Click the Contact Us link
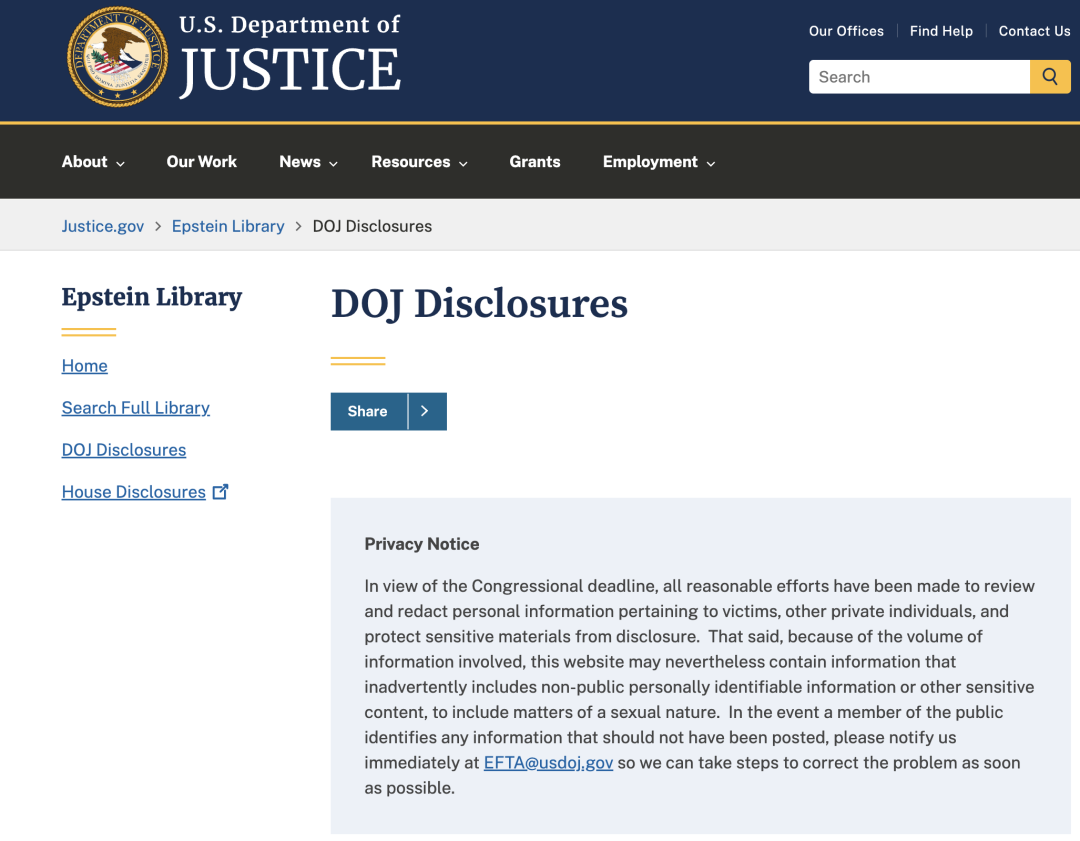 [x=1034, y=31]
